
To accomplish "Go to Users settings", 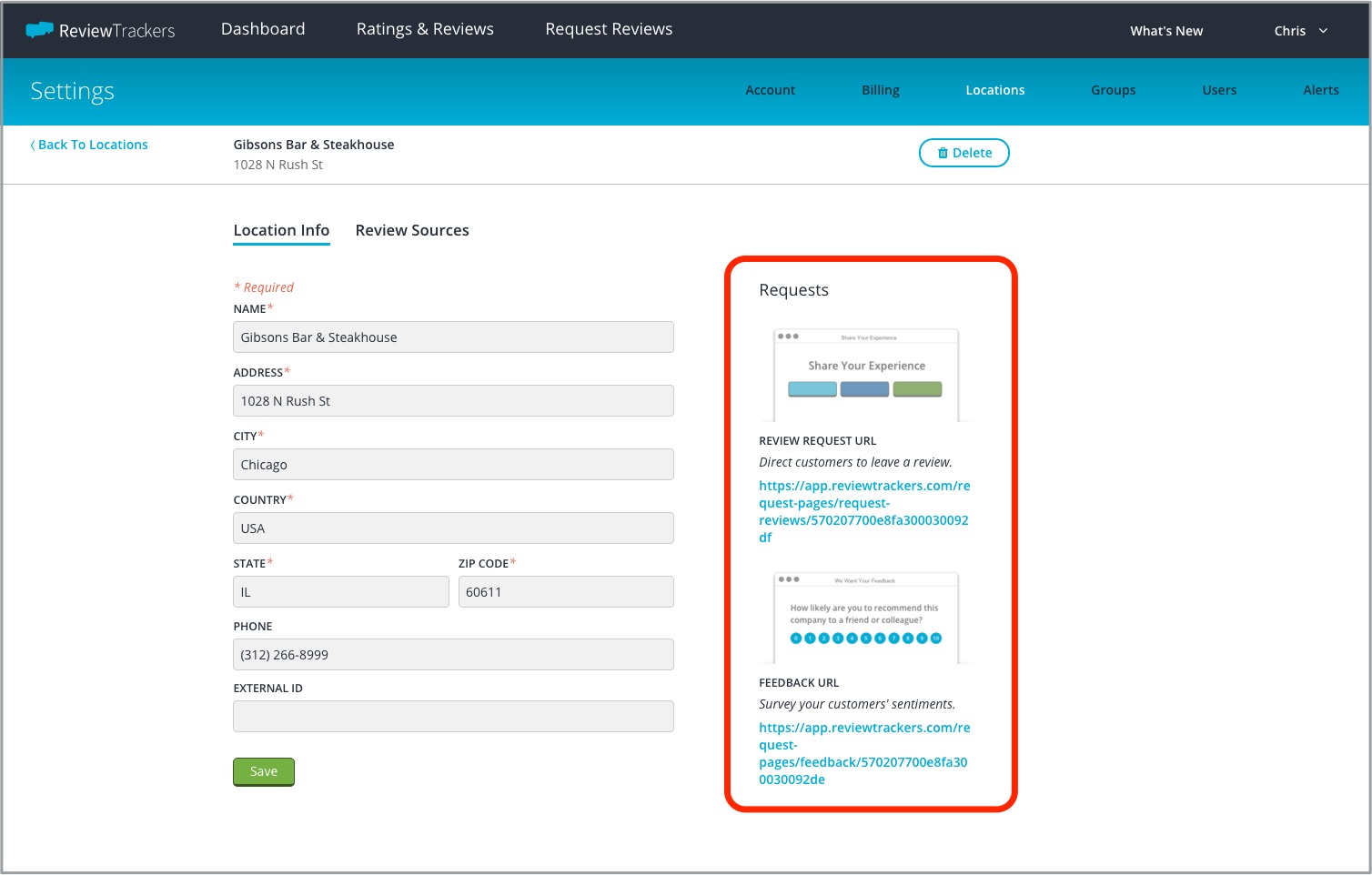I will pyautogui.click(x=1219, y=90).
